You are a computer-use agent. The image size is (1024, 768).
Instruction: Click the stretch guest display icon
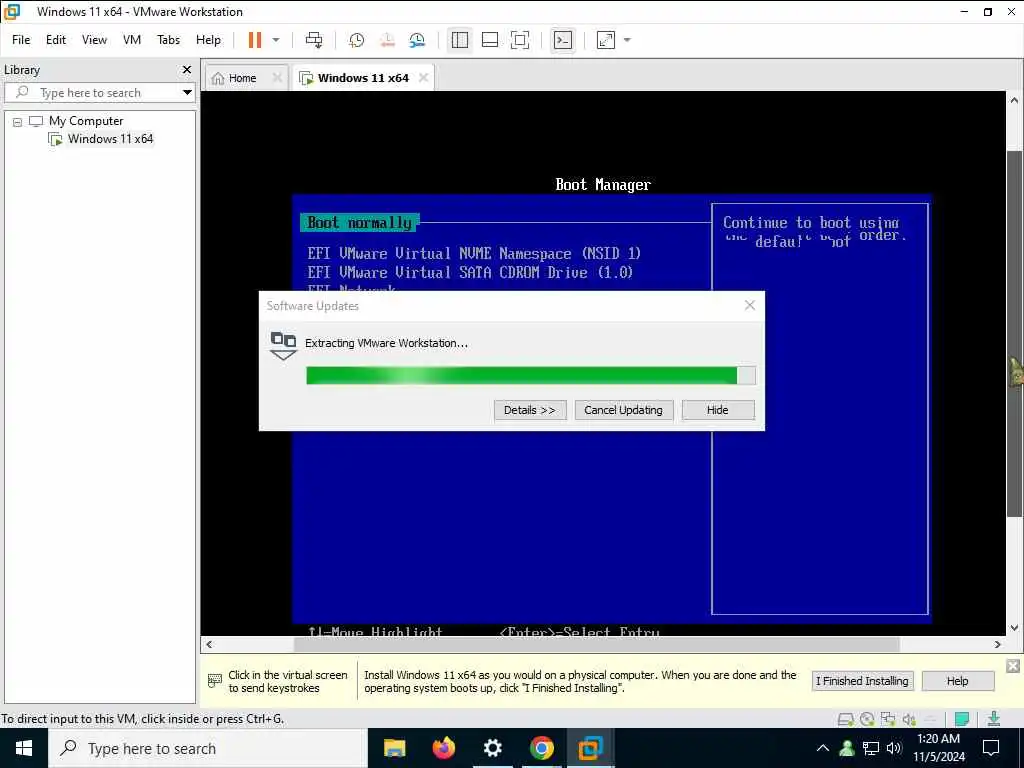pos(606,40)
